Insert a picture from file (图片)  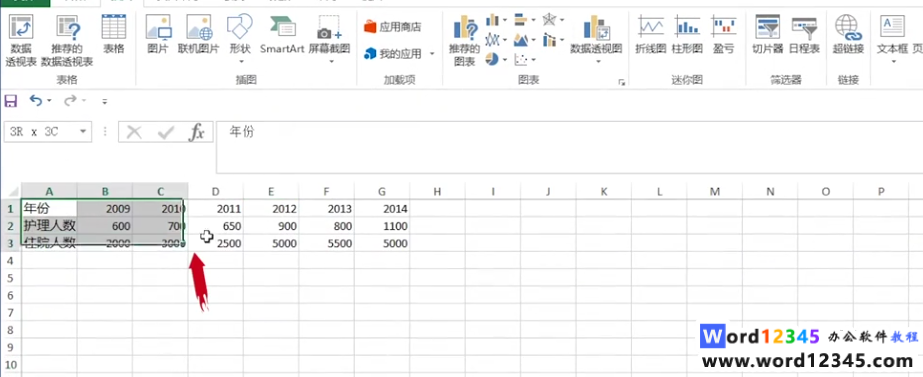click(158, 35)
